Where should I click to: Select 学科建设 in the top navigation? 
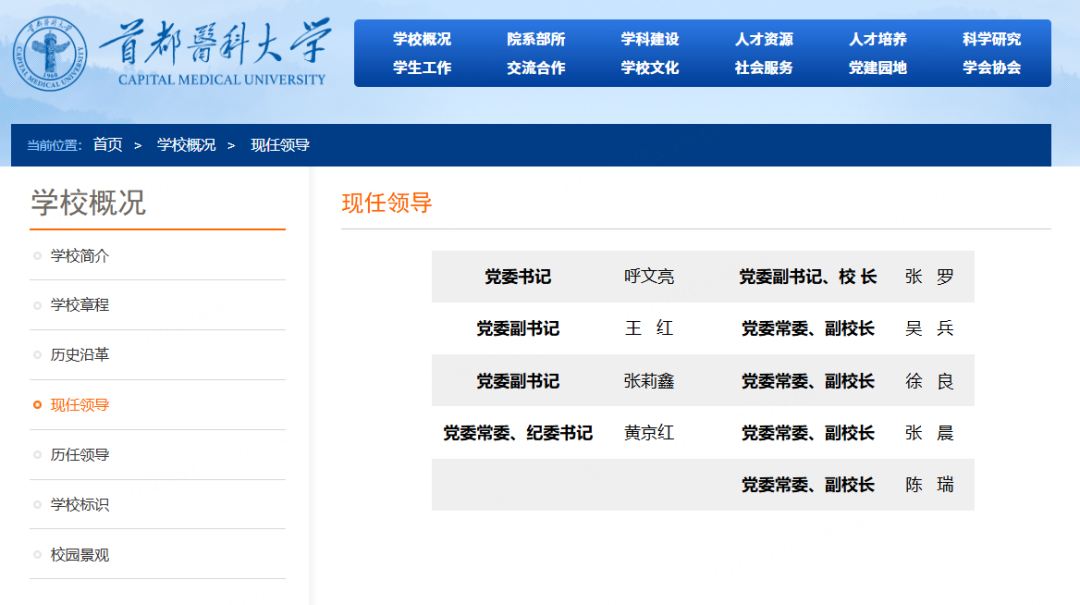tap(651, 39)
